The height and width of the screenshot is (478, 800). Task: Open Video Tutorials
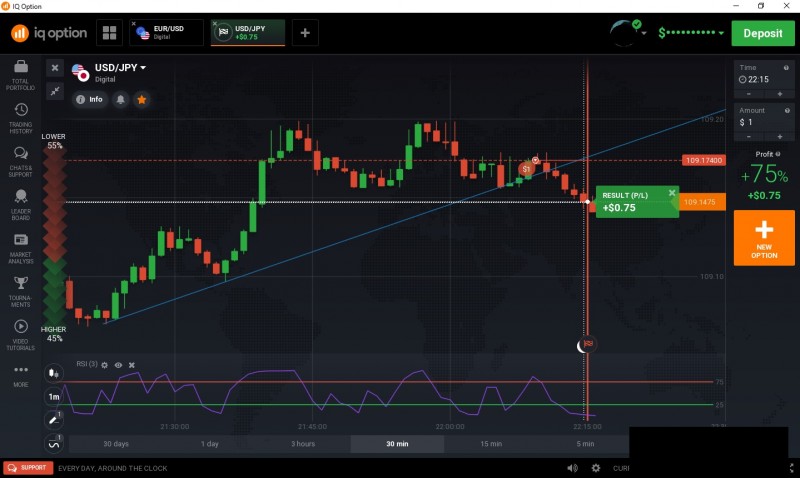click(20, 335)
